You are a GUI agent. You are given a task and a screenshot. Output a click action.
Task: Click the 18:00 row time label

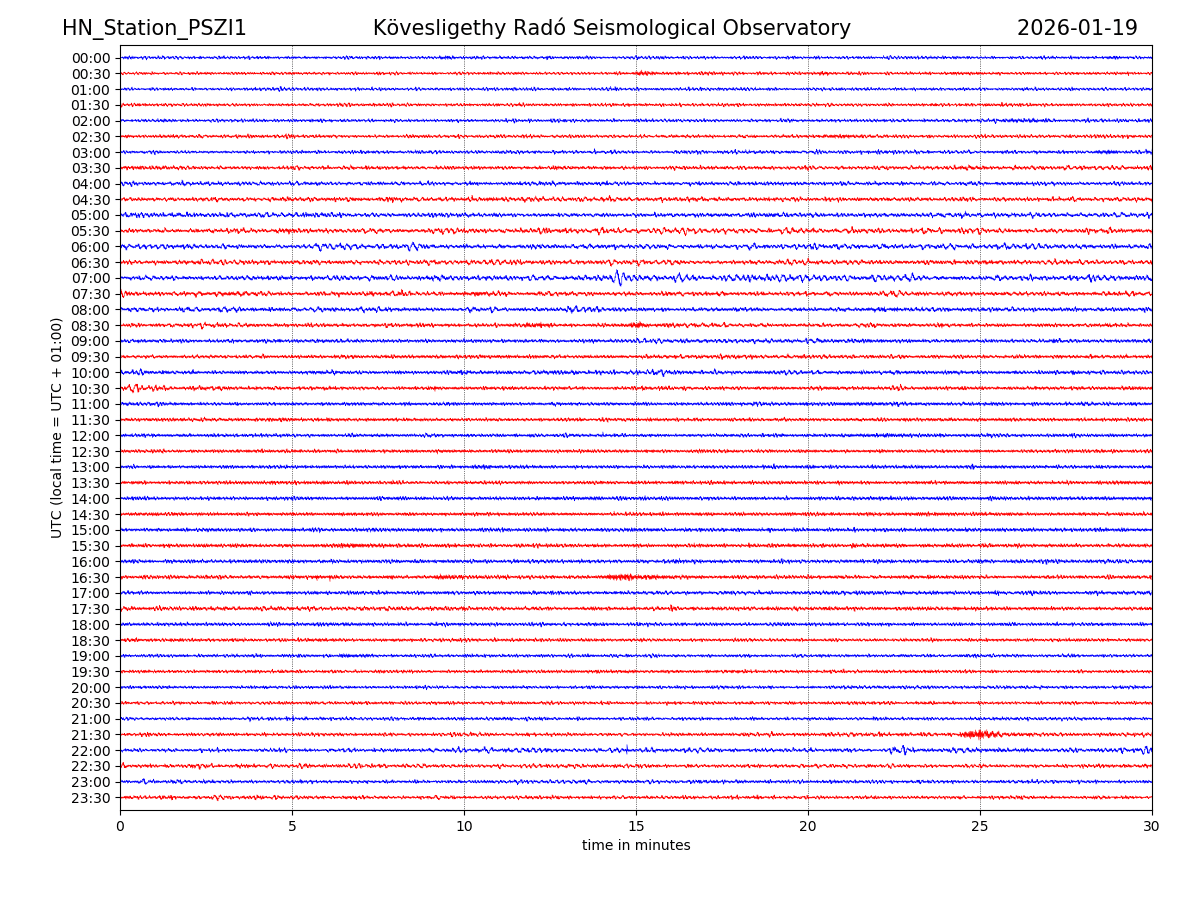pyautogui.click(x=90, y=625)
